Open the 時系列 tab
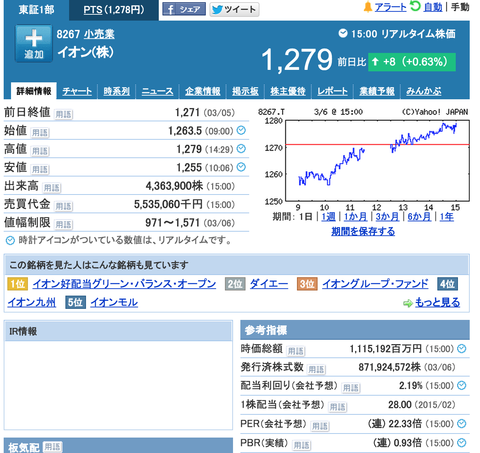 click(117, 91)
